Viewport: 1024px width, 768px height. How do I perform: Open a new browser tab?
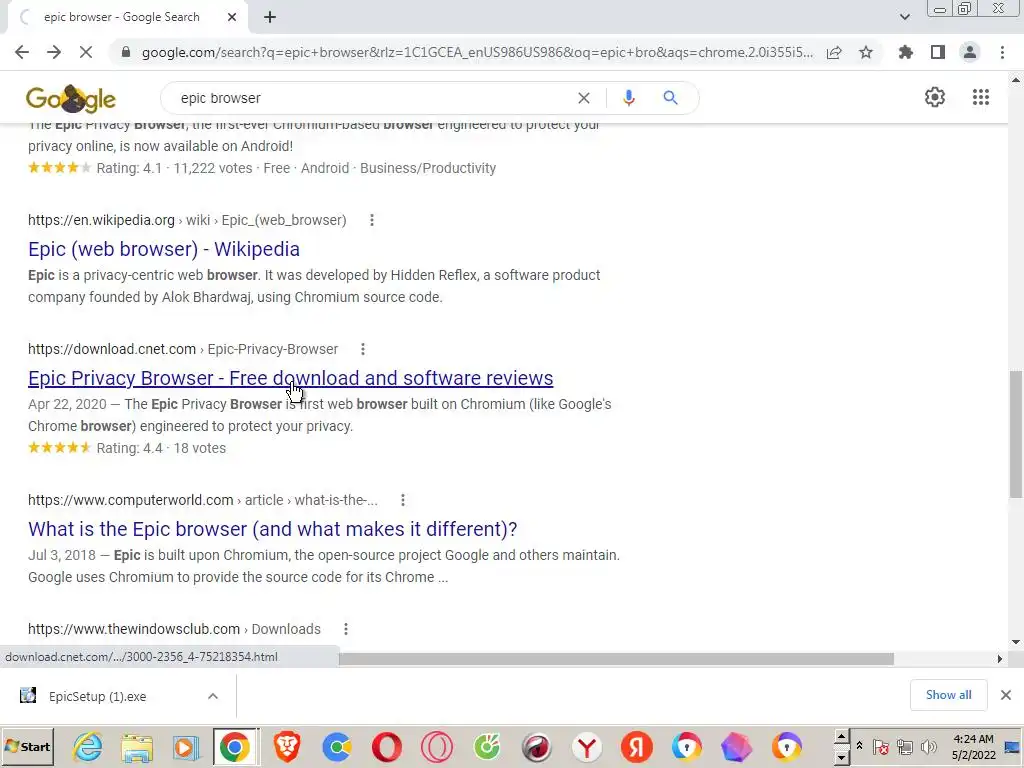(x=270, y=18)
